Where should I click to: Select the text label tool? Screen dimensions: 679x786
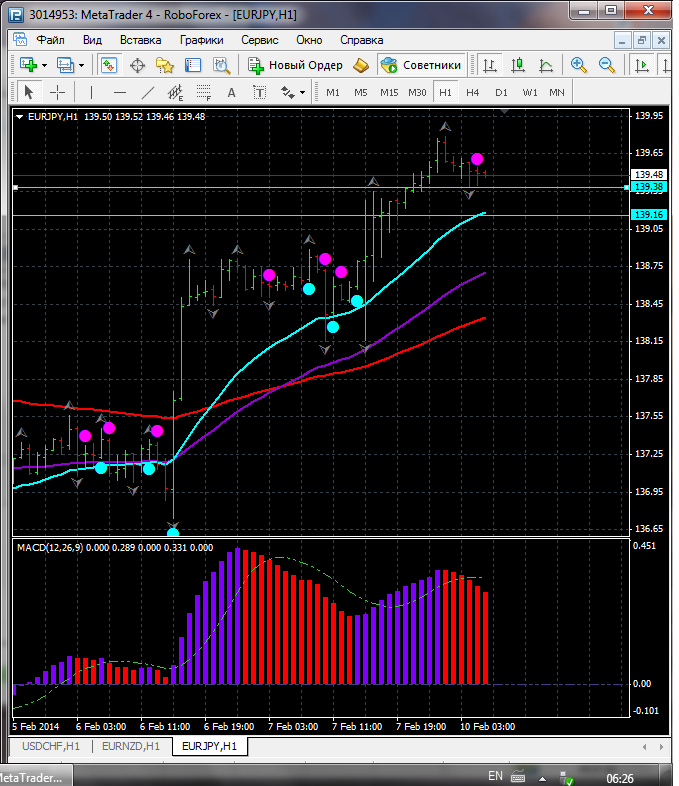(260, 92)
